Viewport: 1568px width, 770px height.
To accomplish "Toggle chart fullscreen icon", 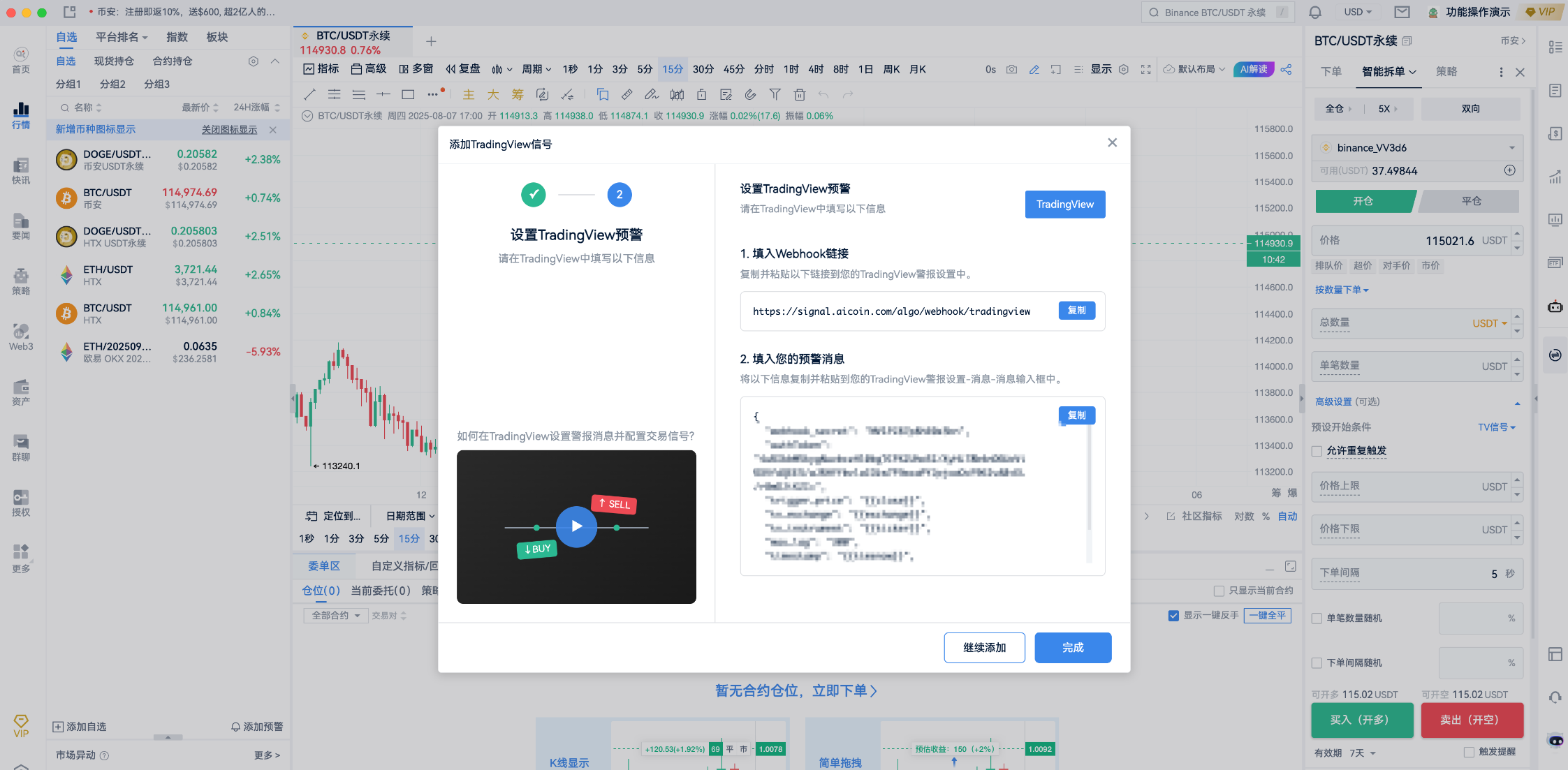I will pos(1146,69).
